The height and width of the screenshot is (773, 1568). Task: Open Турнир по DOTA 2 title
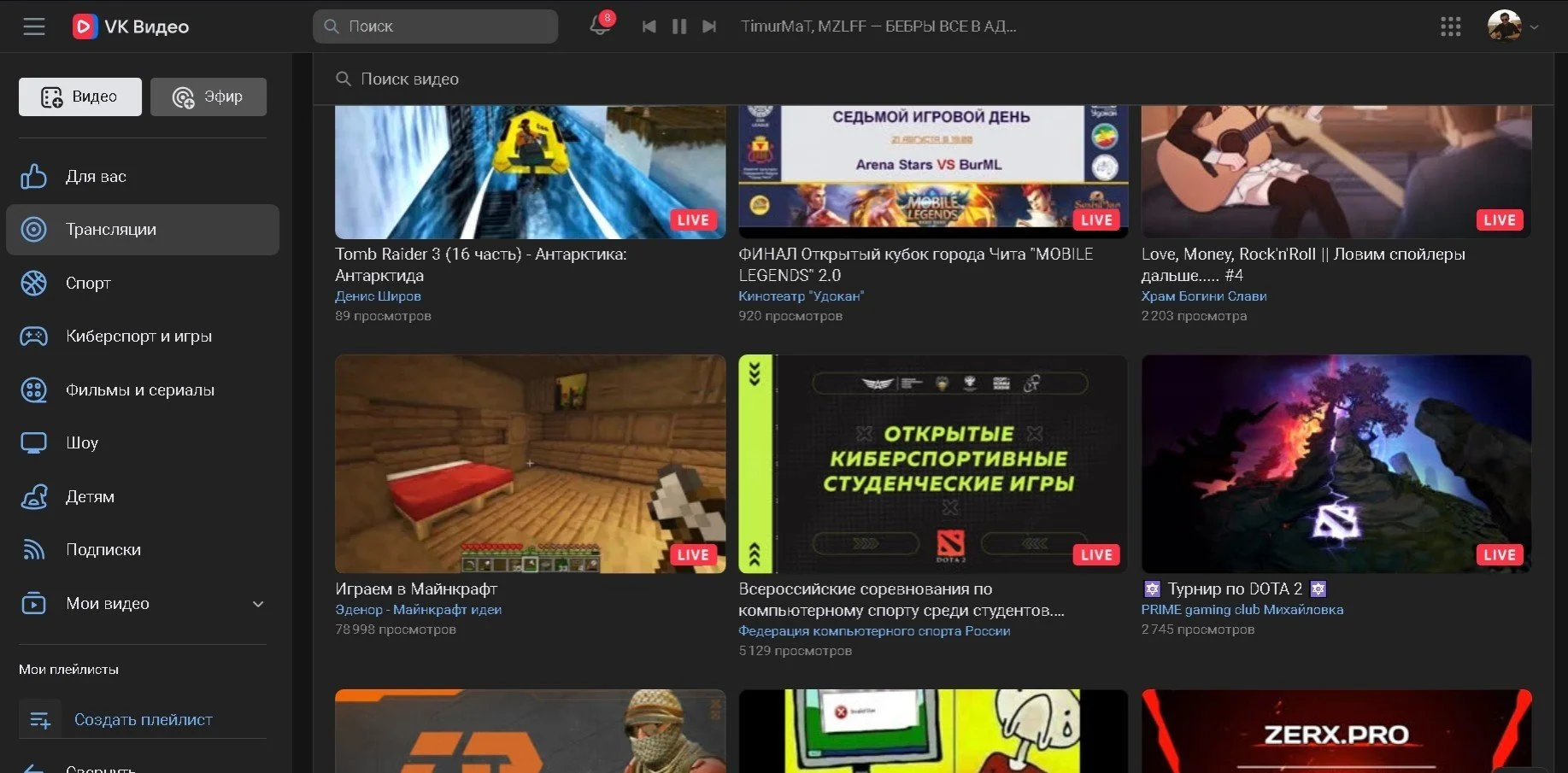point(1235,589)
